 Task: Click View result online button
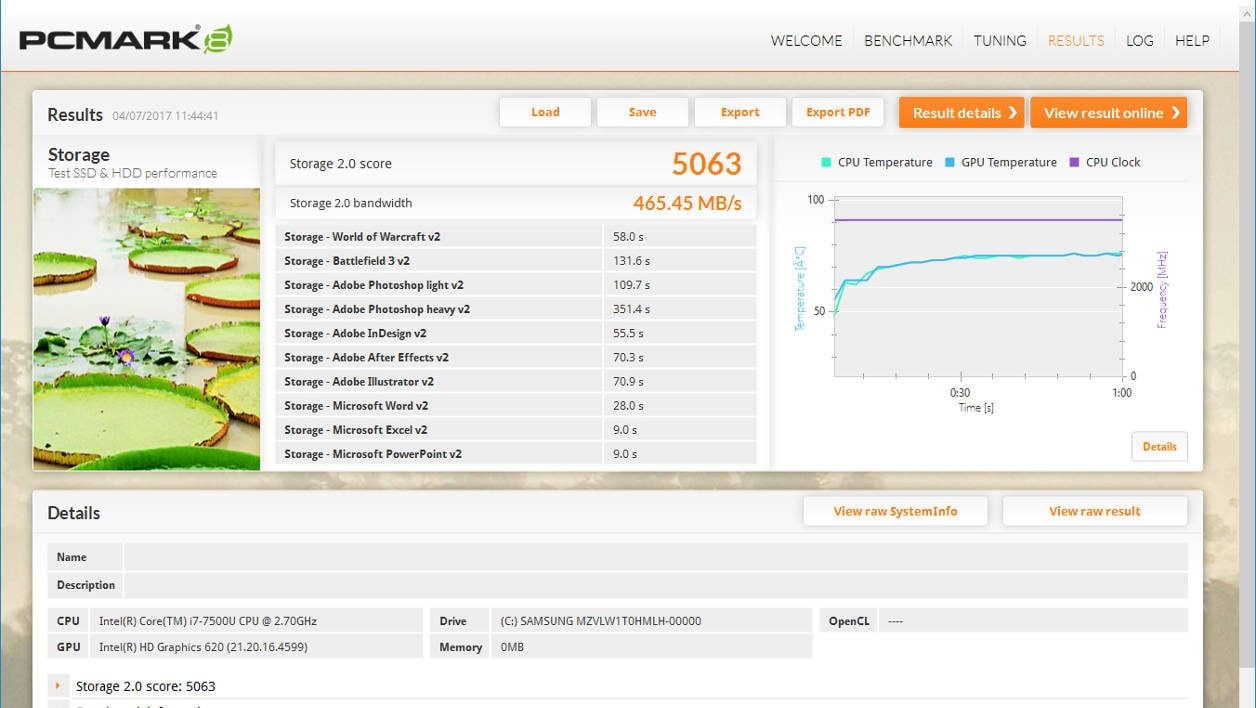tap(1109, 113)
